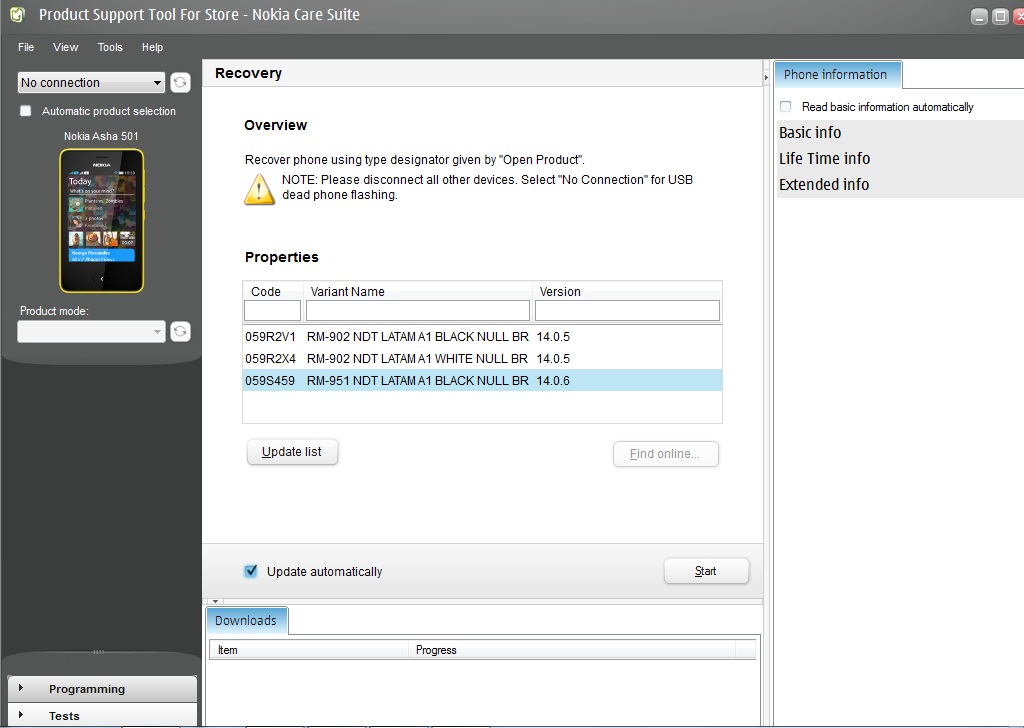Toggle Automatic product selection checkbox
The width and height of the screenshot is (1024, 728).
coord(25,111)
